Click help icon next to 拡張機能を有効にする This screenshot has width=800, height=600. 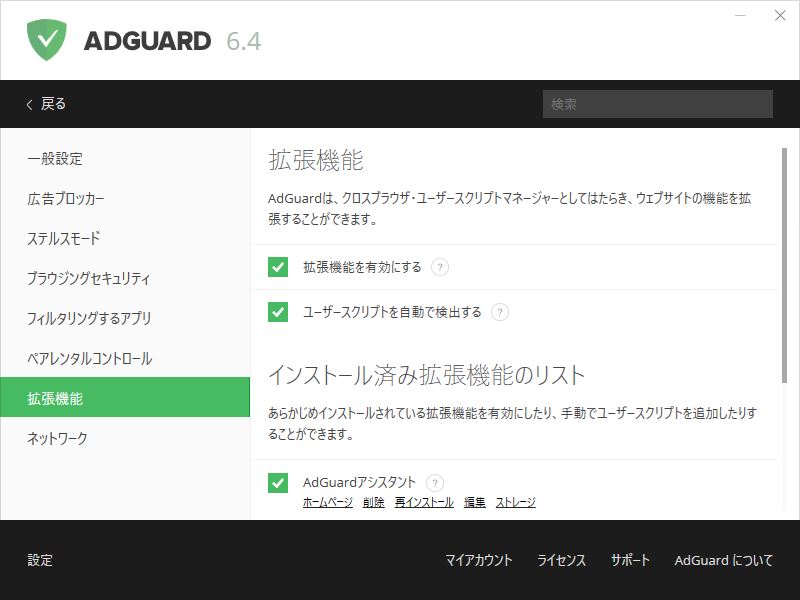tap(440, 267)
